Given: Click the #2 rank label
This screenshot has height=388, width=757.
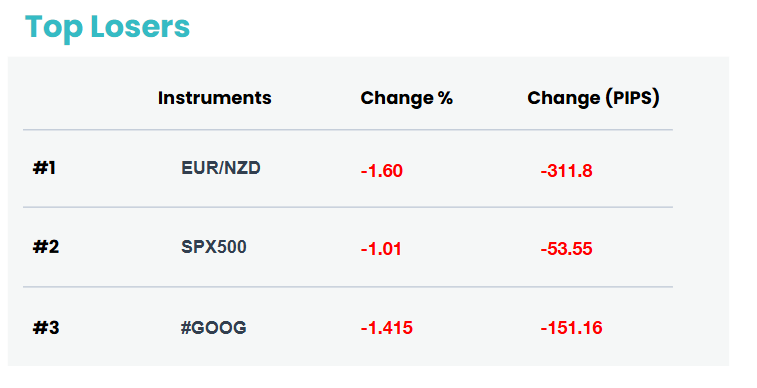Looking at the screenshot, I should [x=46, y=247].
